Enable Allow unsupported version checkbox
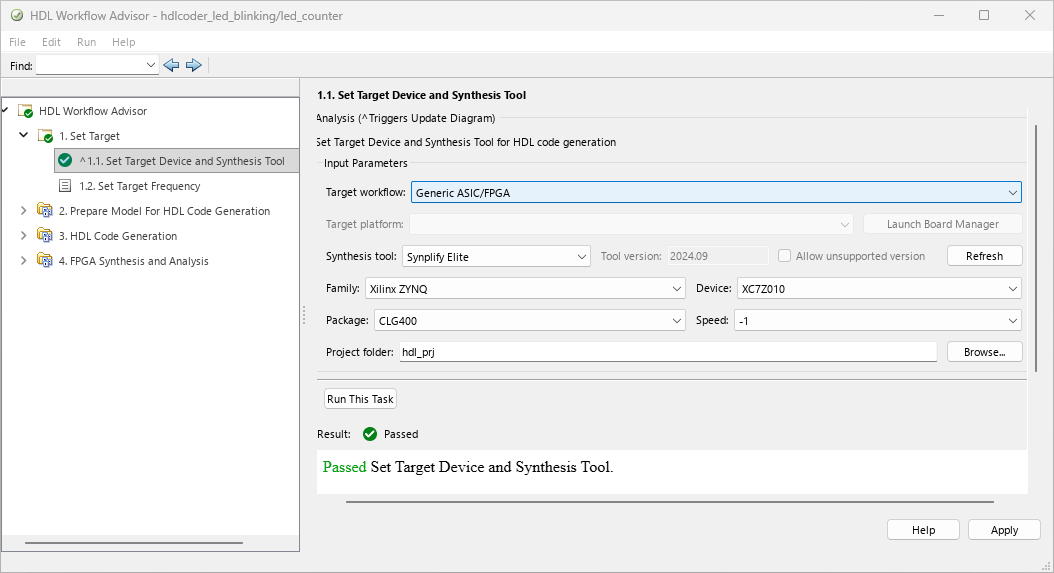The image size is (1054, 573). tap(784, 256)
